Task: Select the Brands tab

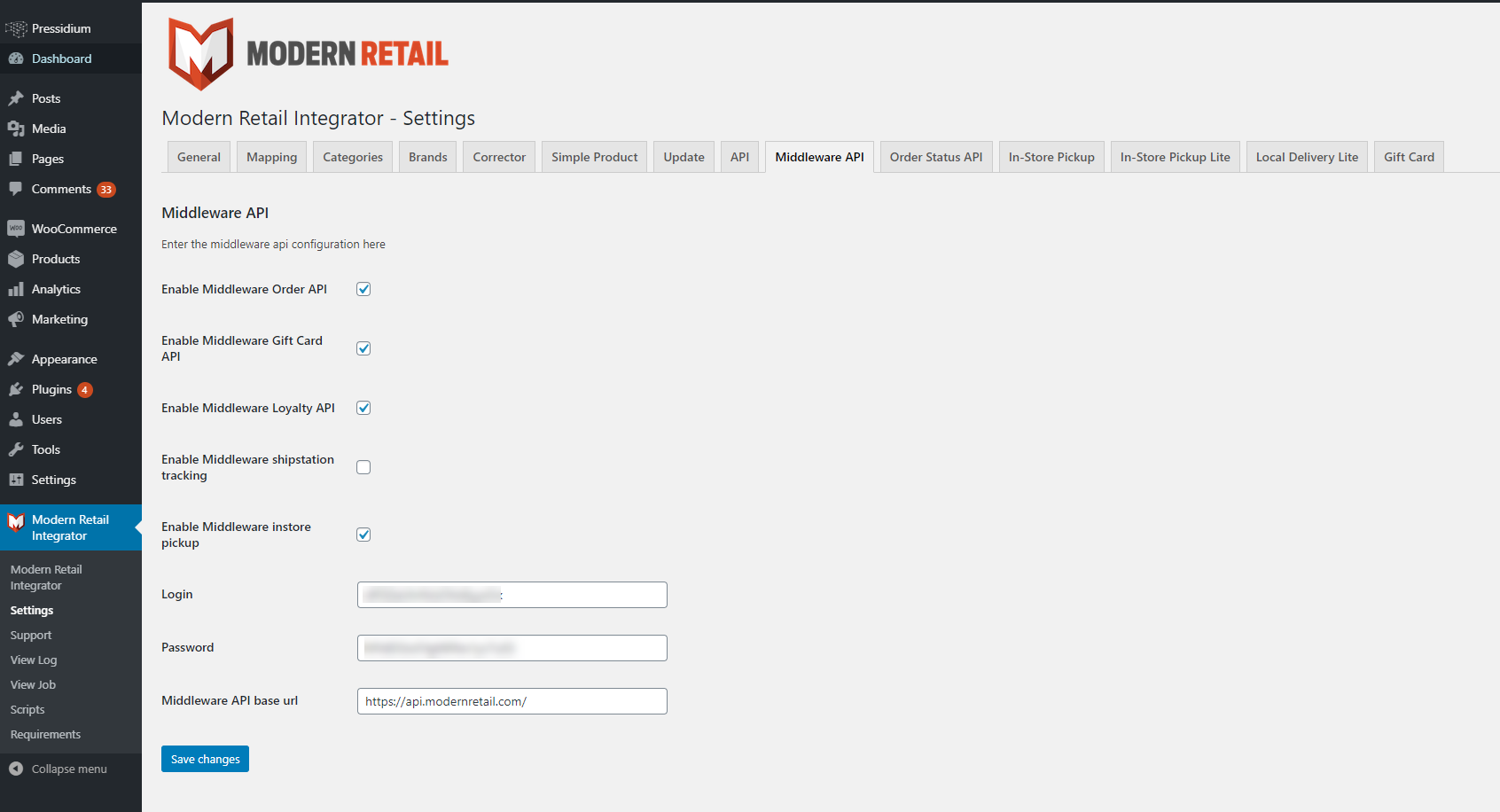Action: click(428, 157)
